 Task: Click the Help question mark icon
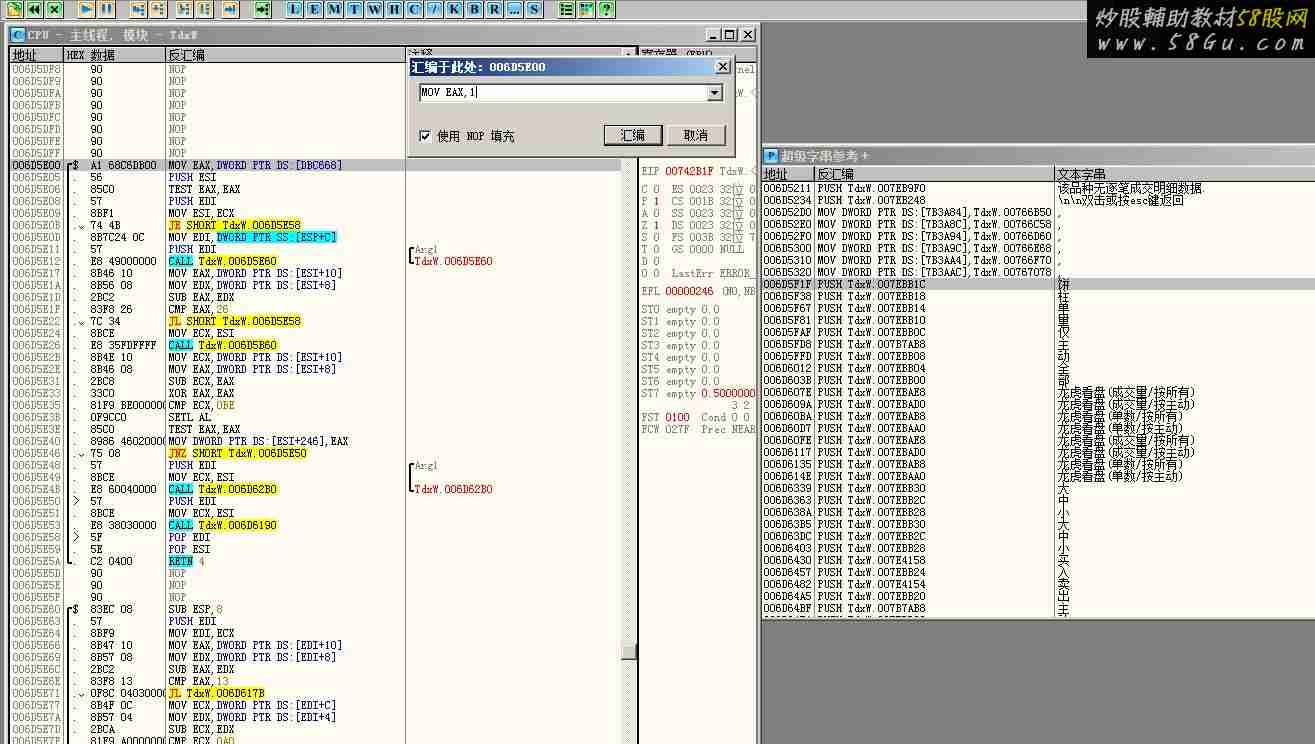[x=606, y=9]
